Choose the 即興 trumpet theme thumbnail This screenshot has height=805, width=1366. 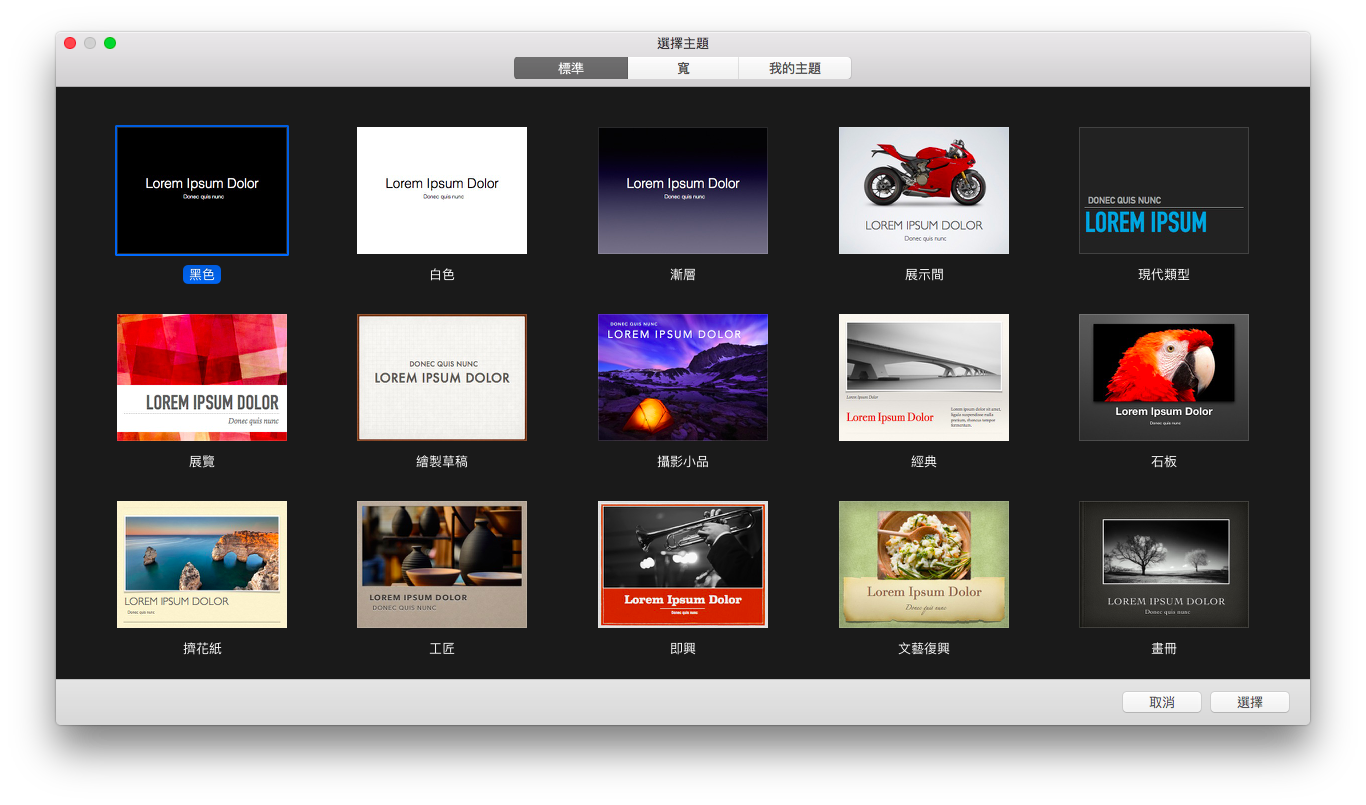click(683, 564)
